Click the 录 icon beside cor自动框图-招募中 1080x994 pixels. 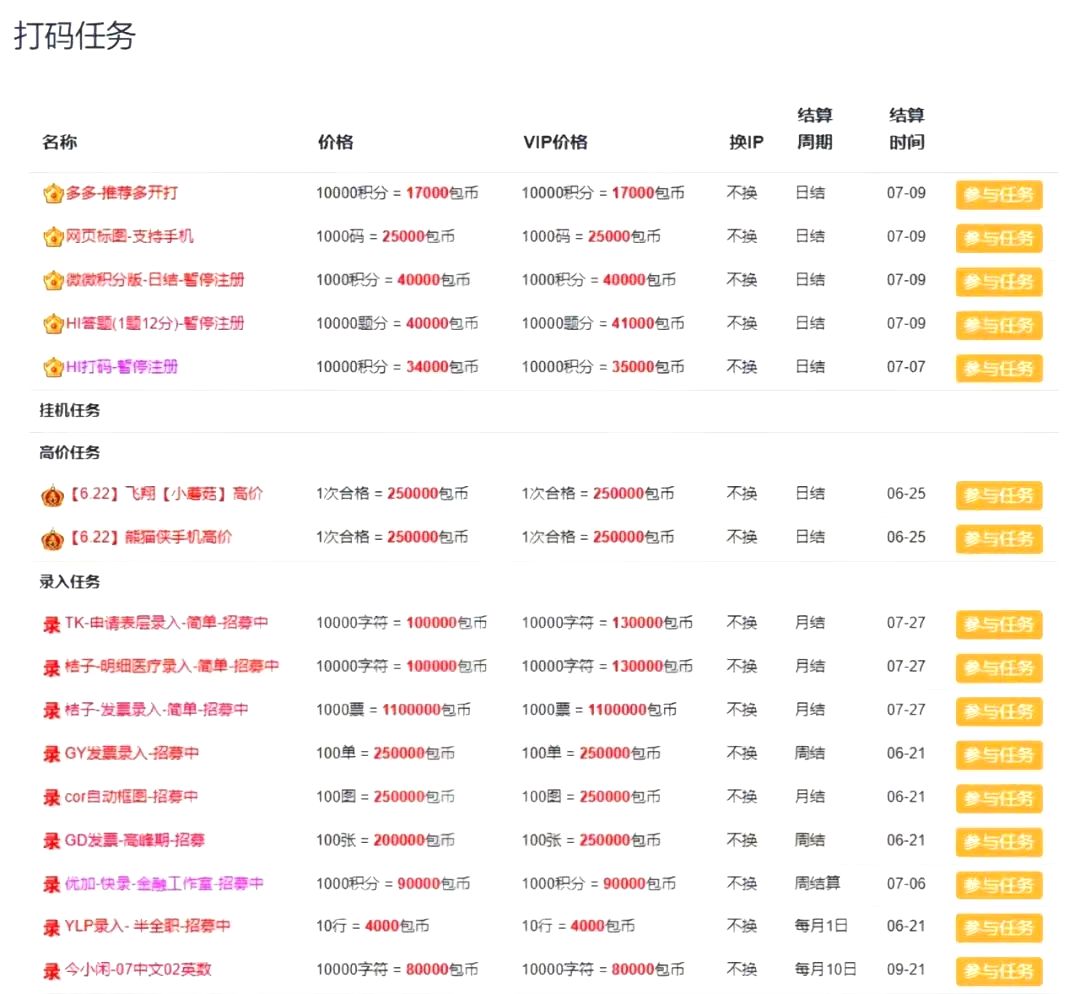tap(51, 797)
